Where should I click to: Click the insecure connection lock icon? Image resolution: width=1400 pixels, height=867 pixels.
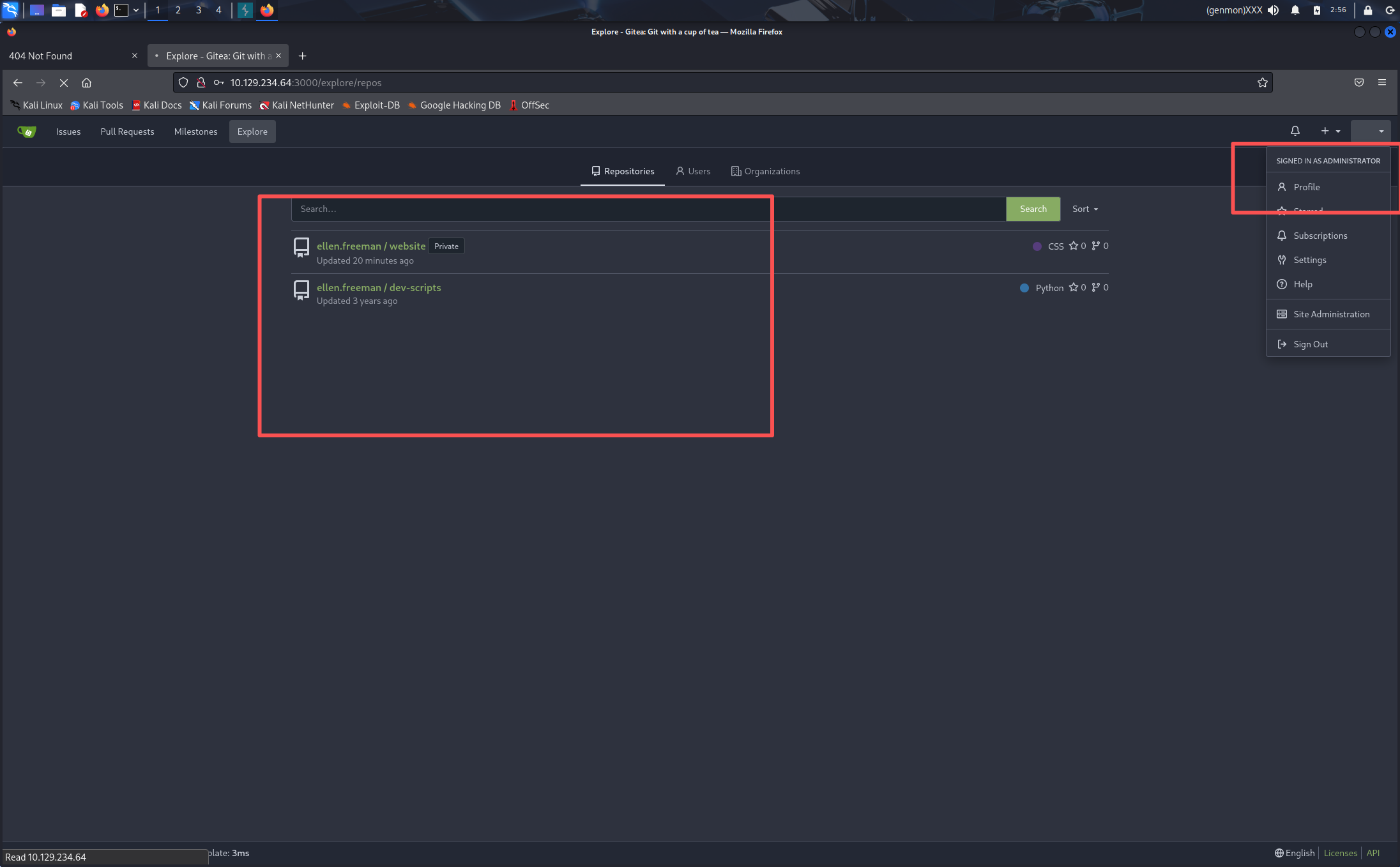[201, 82]
